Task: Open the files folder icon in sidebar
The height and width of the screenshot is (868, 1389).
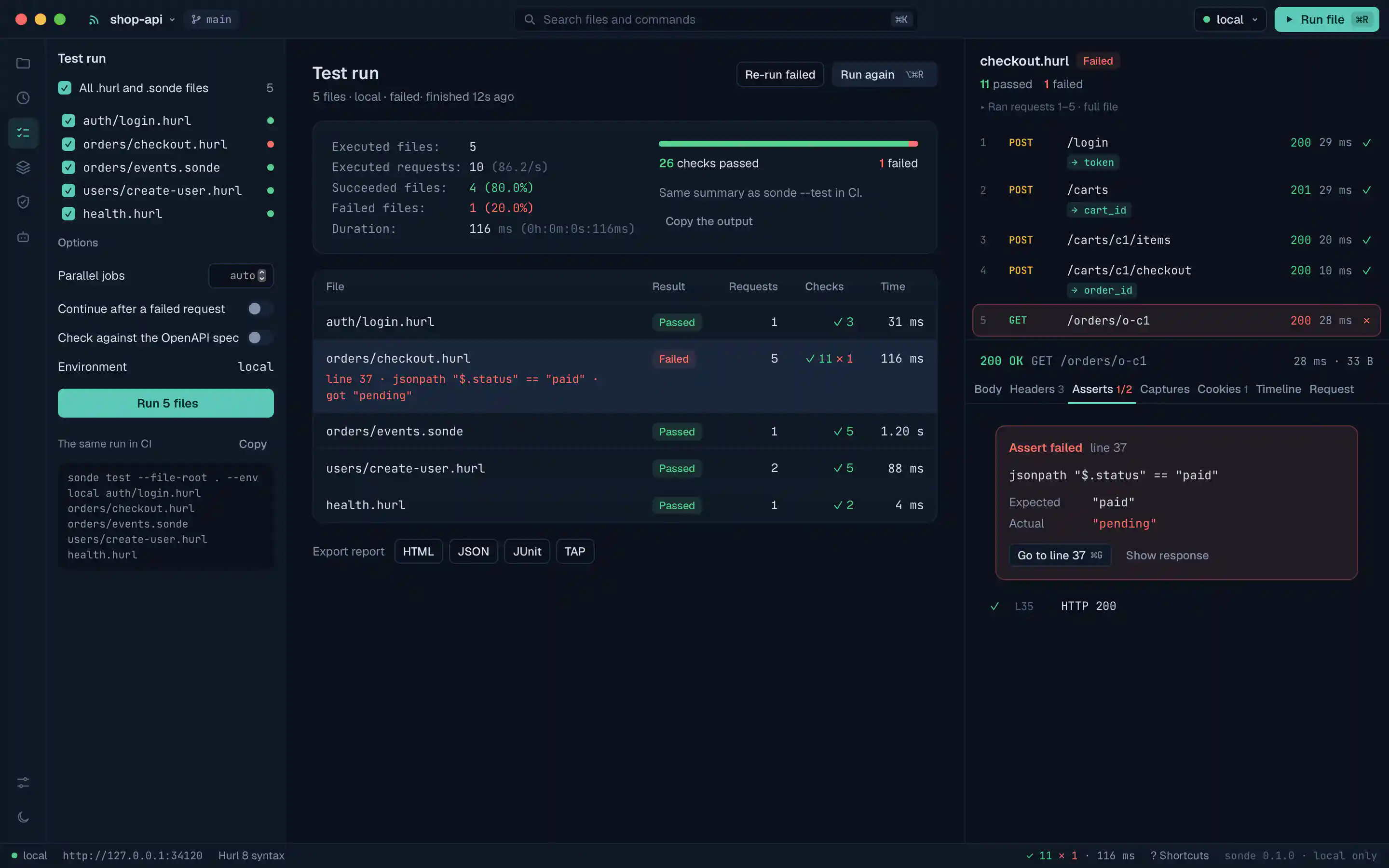Action: 23,63
